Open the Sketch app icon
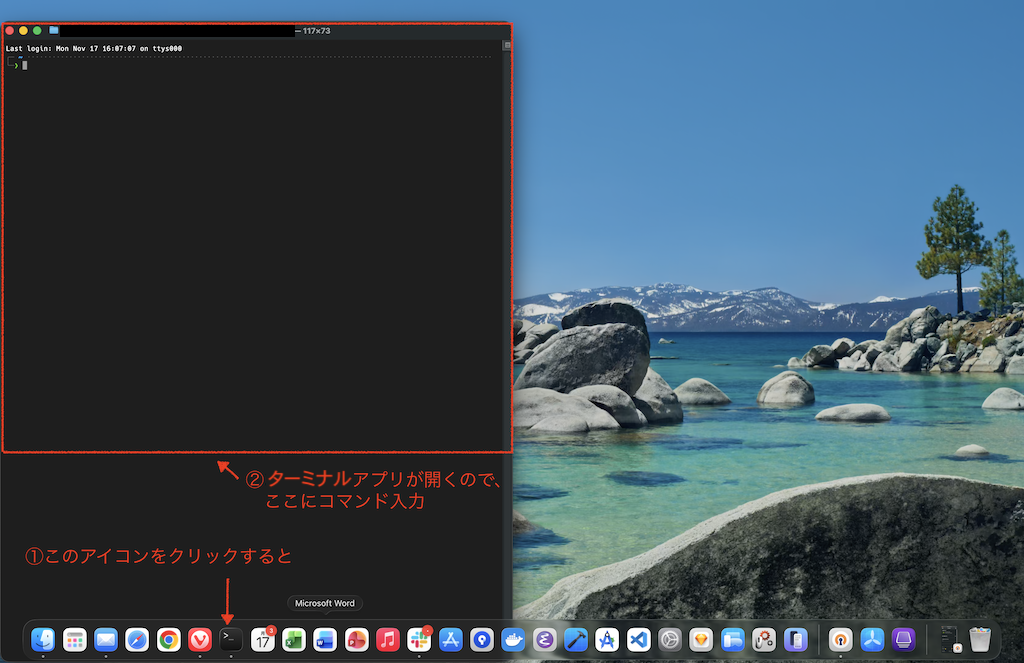This screenshot has width=1024, height=663. point(701,639)
